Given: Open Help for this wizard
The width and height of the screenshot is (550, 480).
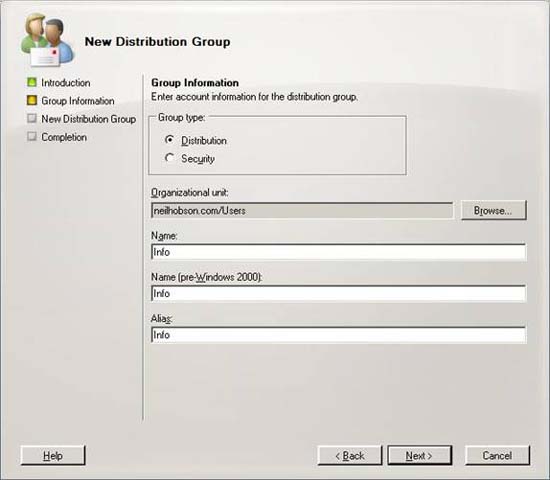Looking at the screenshot, I should click(x=53, y=455).
